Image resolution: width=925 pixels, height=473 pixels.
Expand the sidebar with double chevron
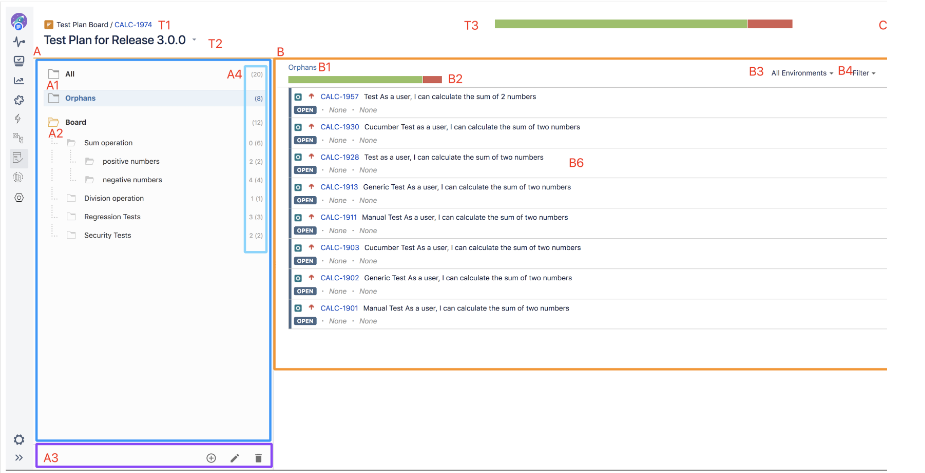[x=19, y=458]
